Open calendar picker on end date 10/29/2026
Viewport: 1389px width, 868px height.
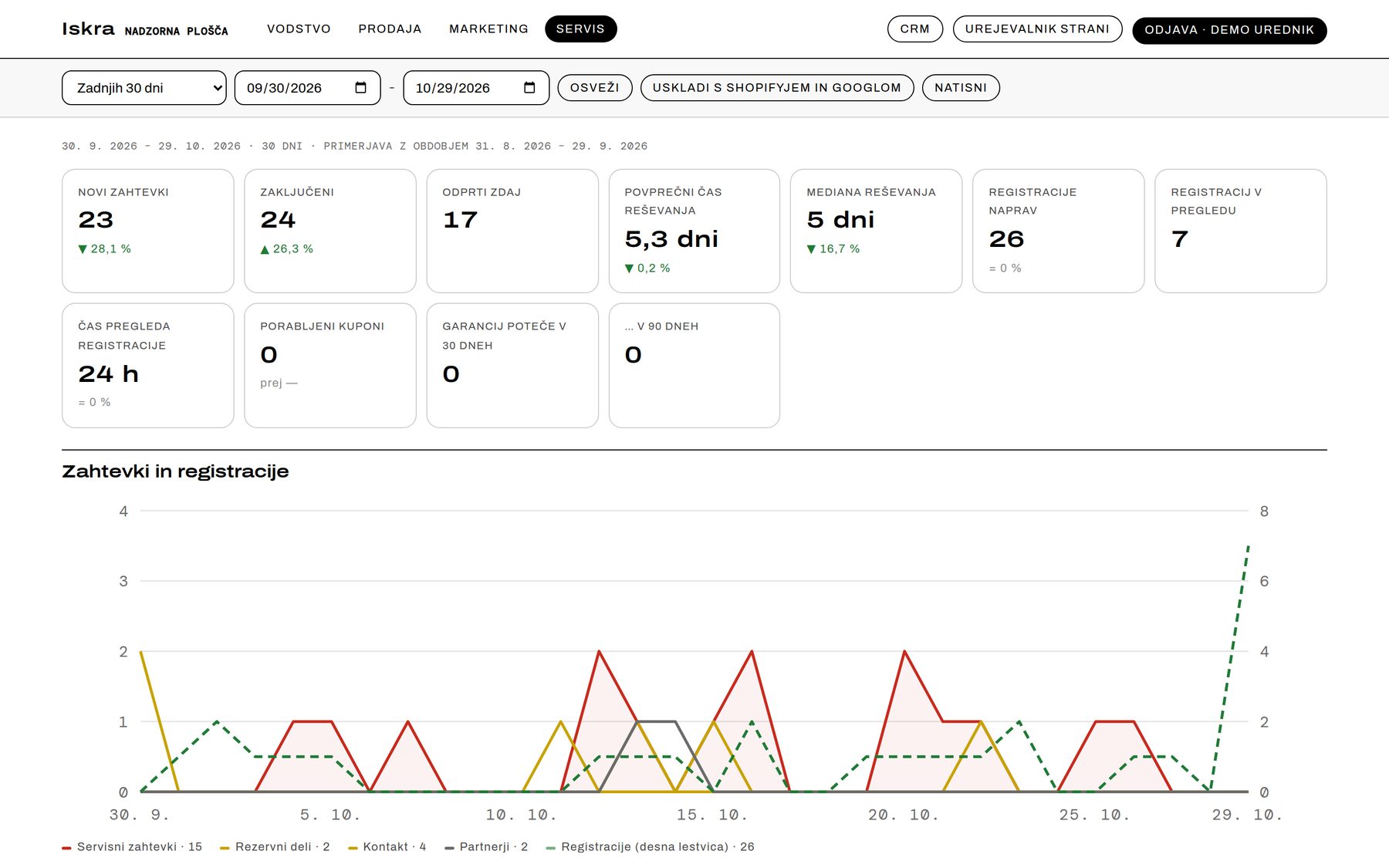[529, 88]
